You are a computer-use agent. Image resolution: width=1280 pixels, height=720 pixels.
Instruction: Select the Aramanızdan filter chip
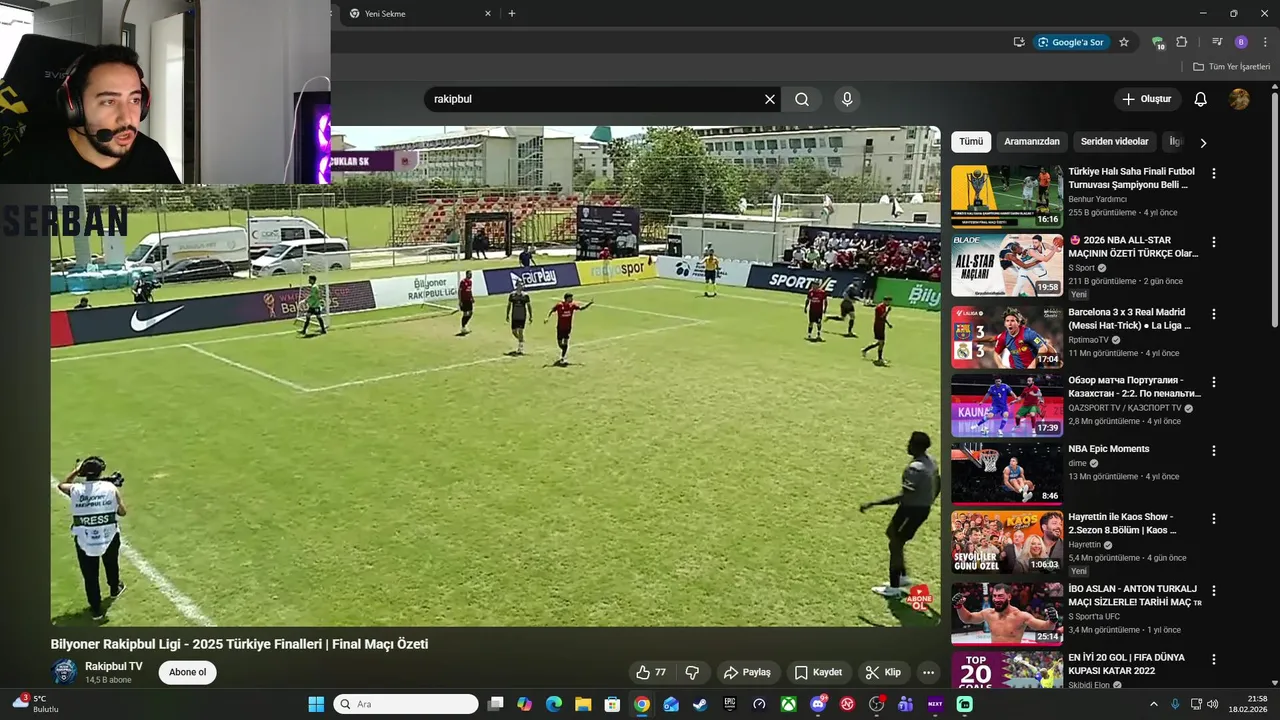[x=1032, y=142]
